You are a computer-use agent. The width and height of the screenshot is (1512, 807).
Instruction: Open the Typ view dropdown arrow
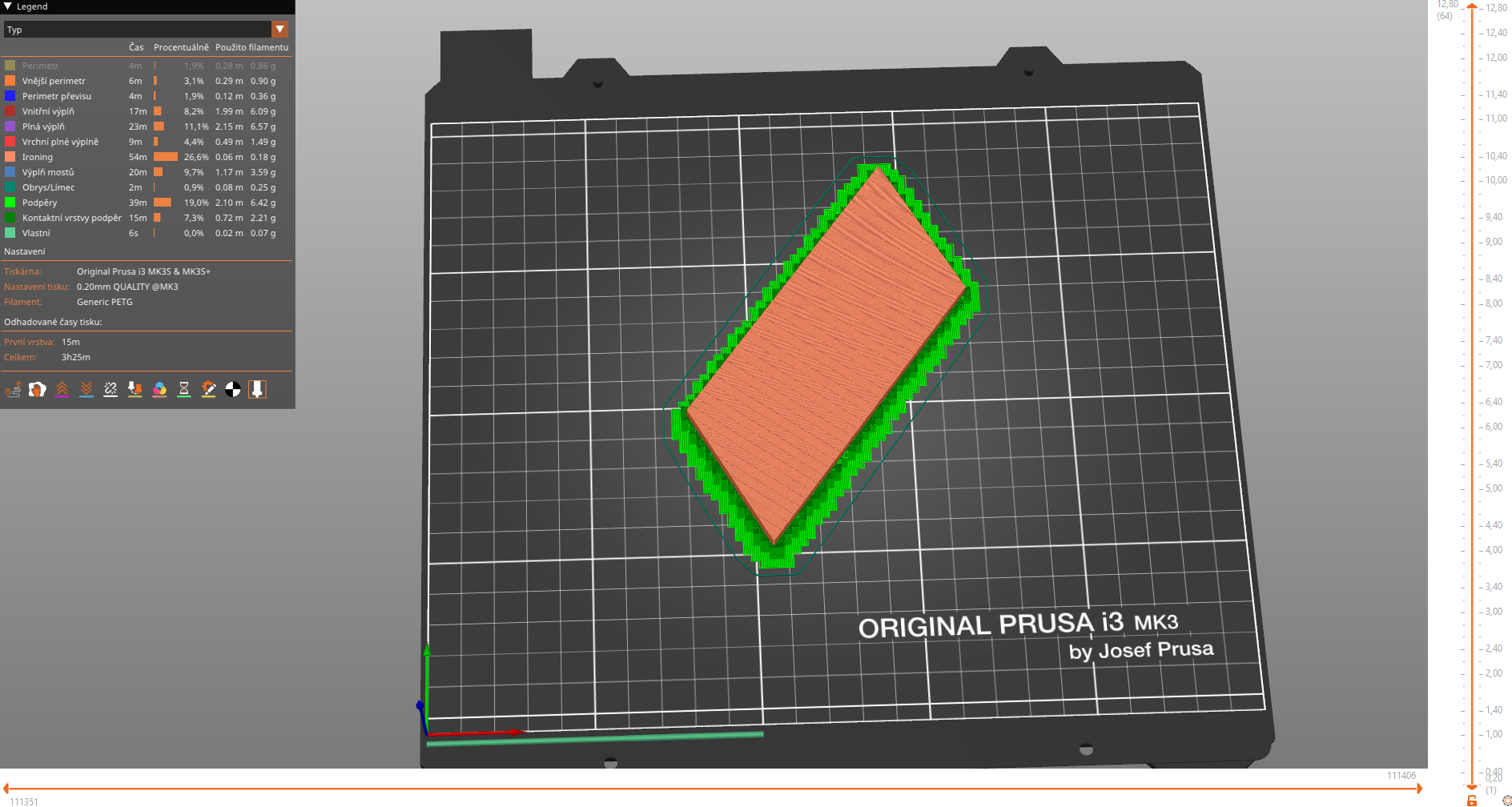coord(279,30)
